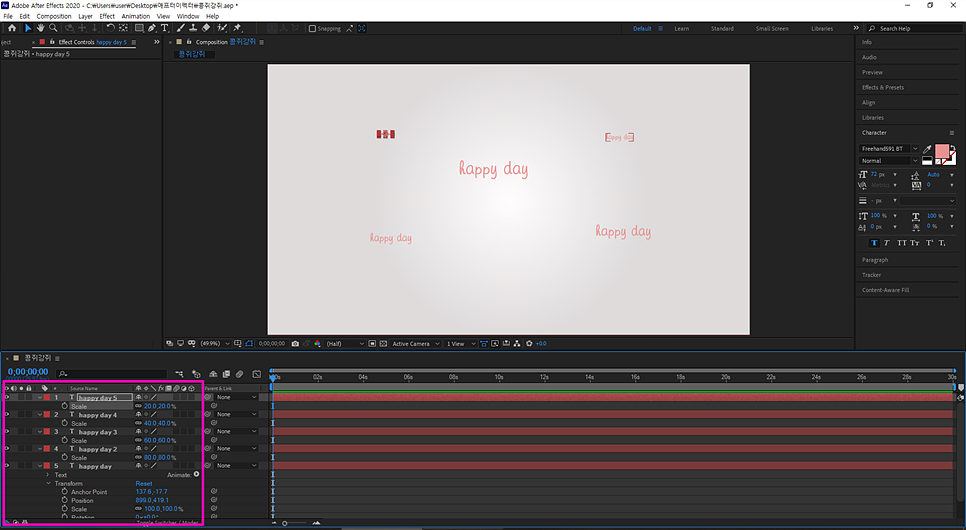Select the Zoom magnifier tool
Screen dimensions: 966x530
(53, 28)
